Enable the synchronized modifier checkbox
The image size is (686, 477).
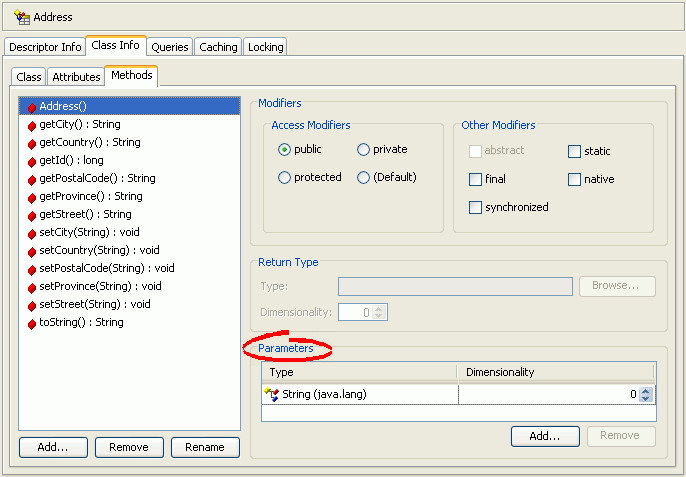[475, 207]
